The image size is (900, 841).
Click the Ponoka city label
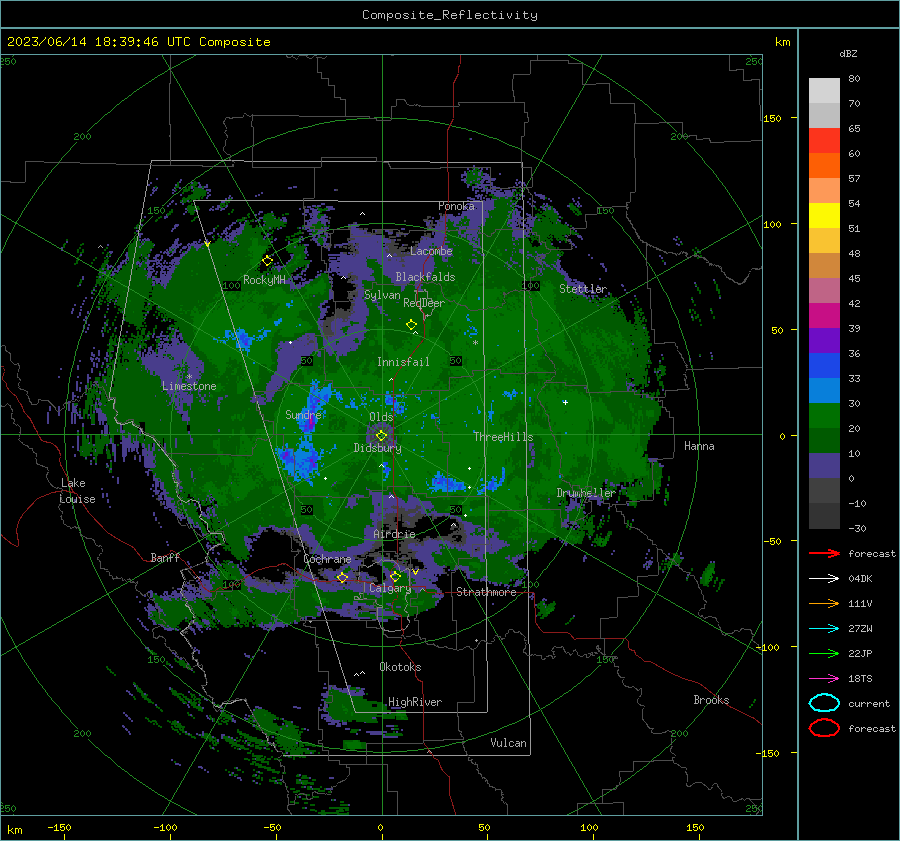pyautogui.click(x=456, y=206)
